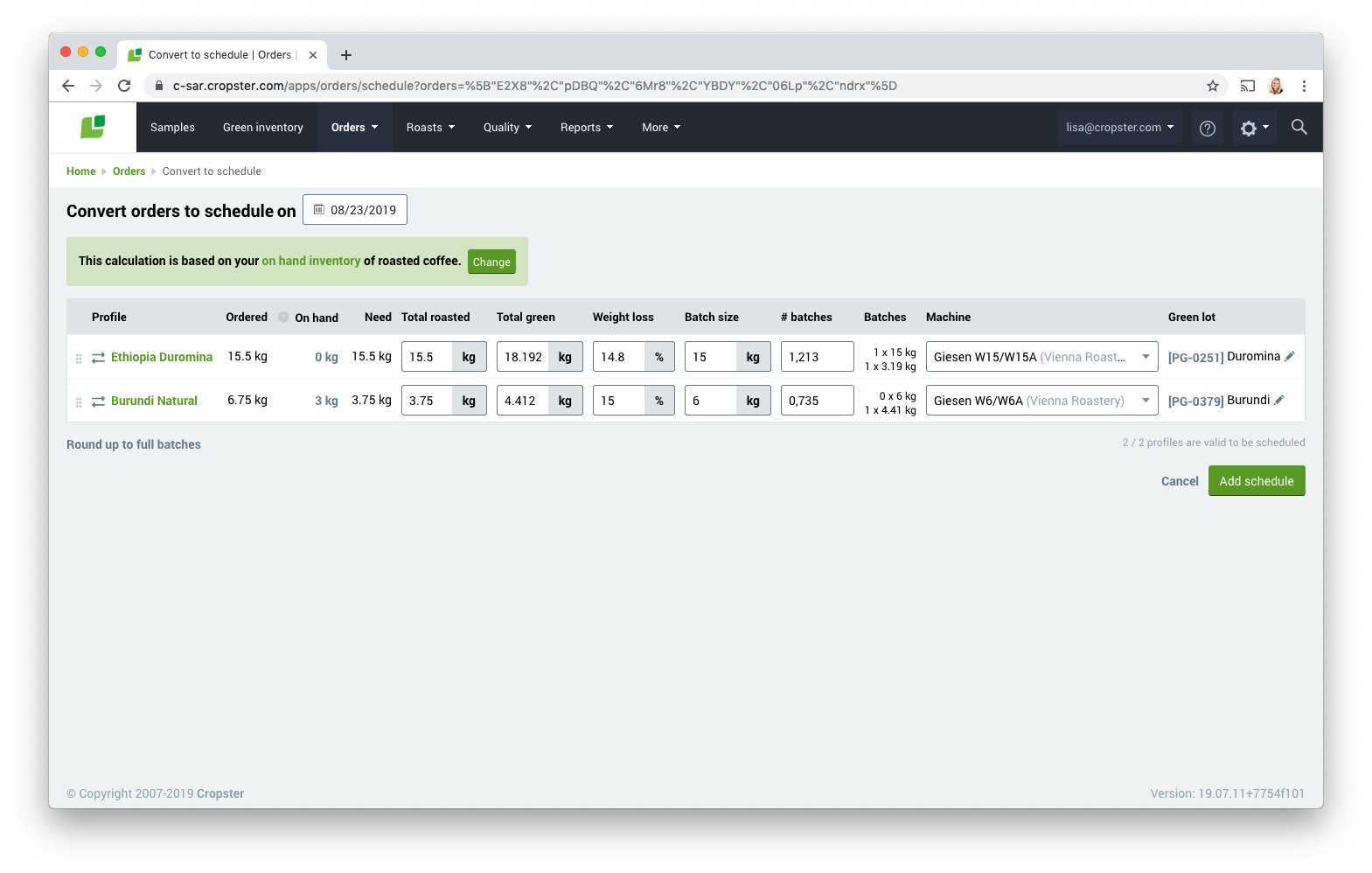This screenshot has width=1372, height=873.
Task: Open a new browser tab
Action: pyautogui.click(x=346, y=55)
